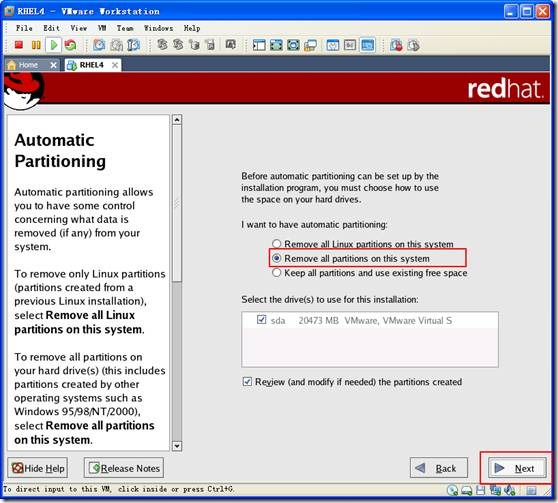Image resolution: width=558 pixels, height=503 pixels.
Task: Click the Back button
Action: tap(439, 468)
